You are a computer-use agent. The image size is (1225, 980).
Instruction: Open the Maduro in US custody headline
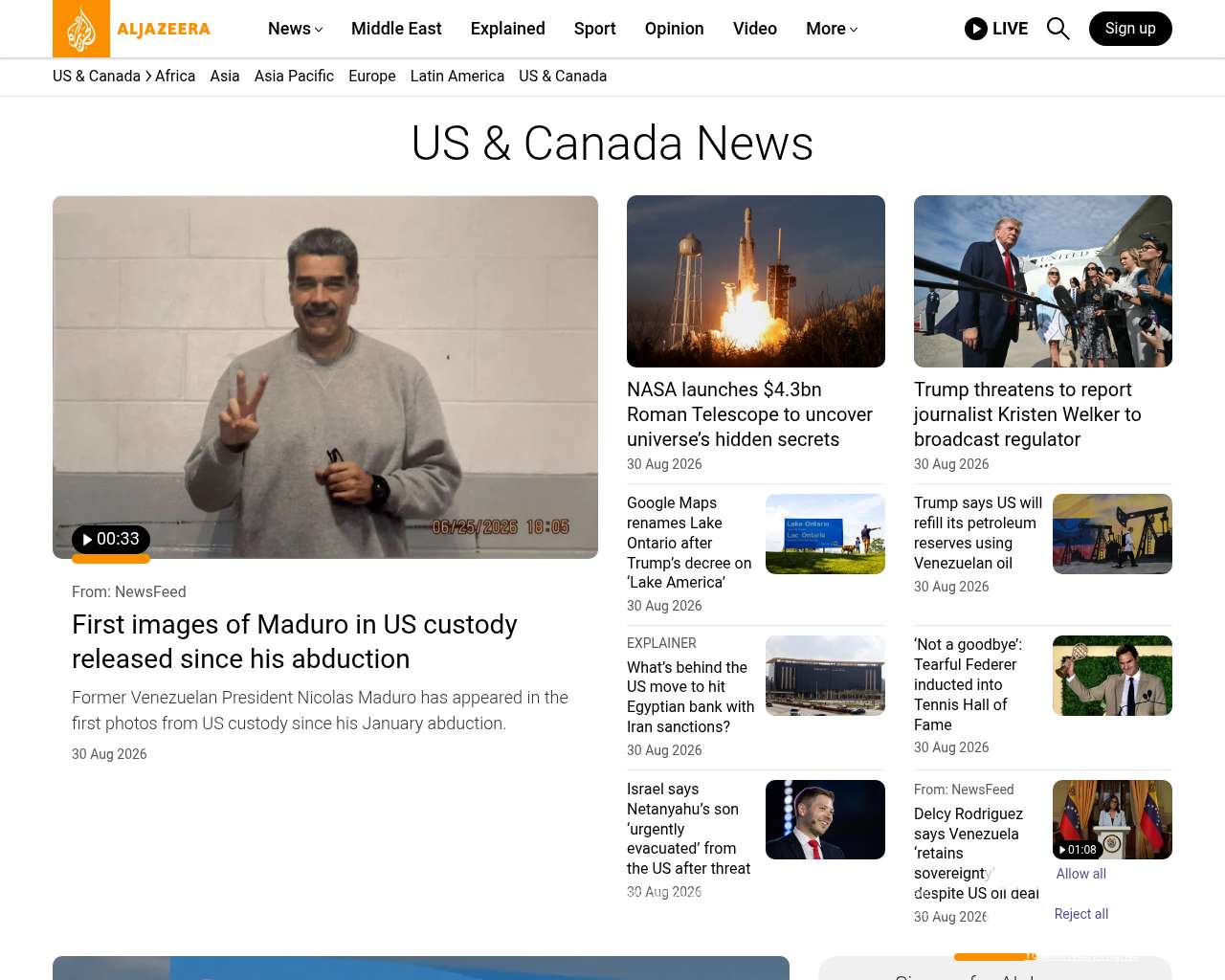point(295,641)
